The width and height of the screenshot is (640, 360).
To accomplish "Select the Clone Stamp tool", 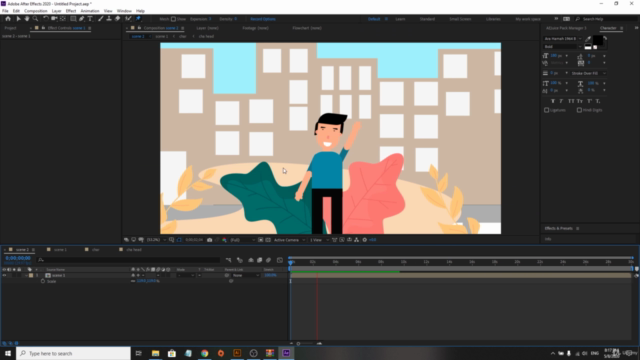I will point(109,19).
